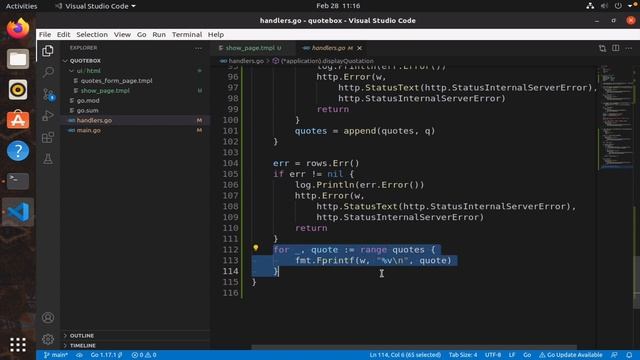Open the notifications bell in status bar

(x=629, y=355)
